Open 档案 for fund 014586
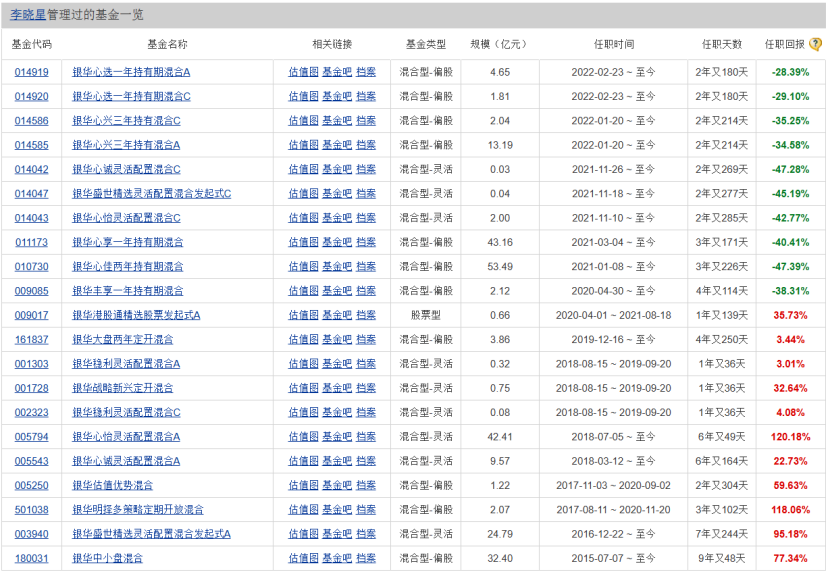The image size is (831, 573). [x=366, y=121]
